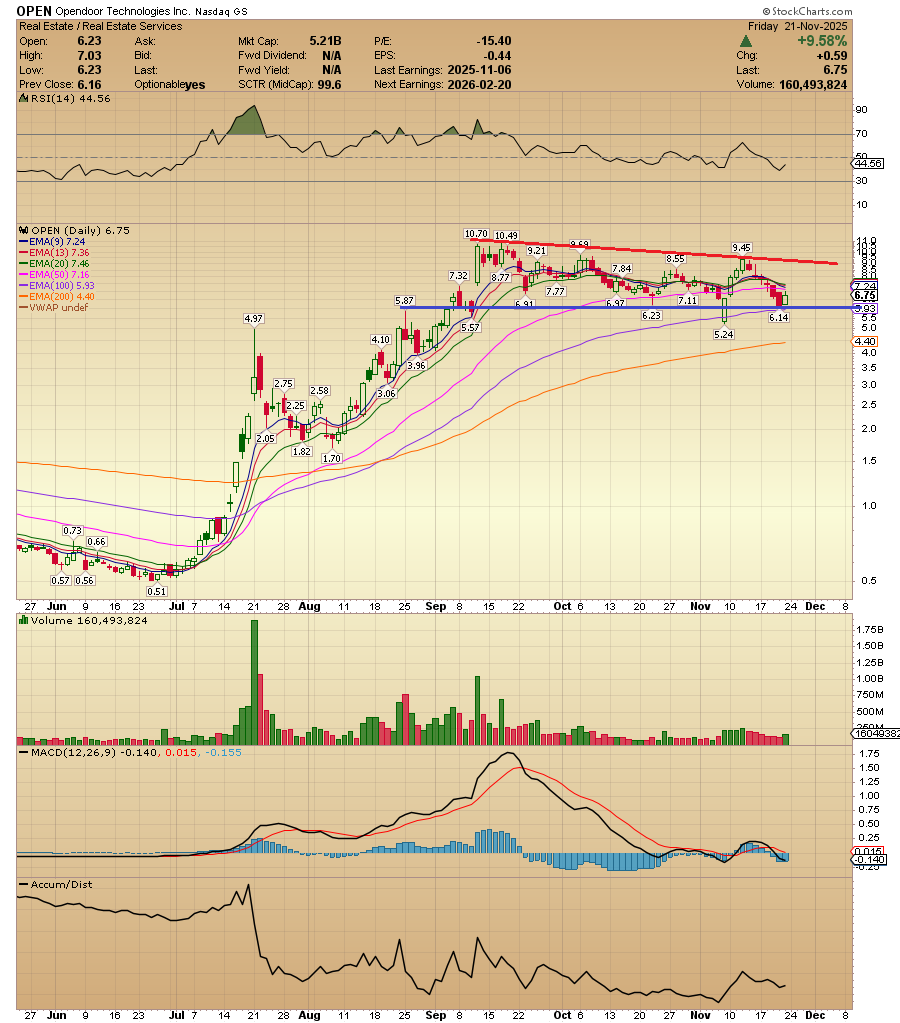Screen dimensions: 900x1023
Task: Click the 4.97 July spike label
Action: pyautogui.click(x=253, y=318)
